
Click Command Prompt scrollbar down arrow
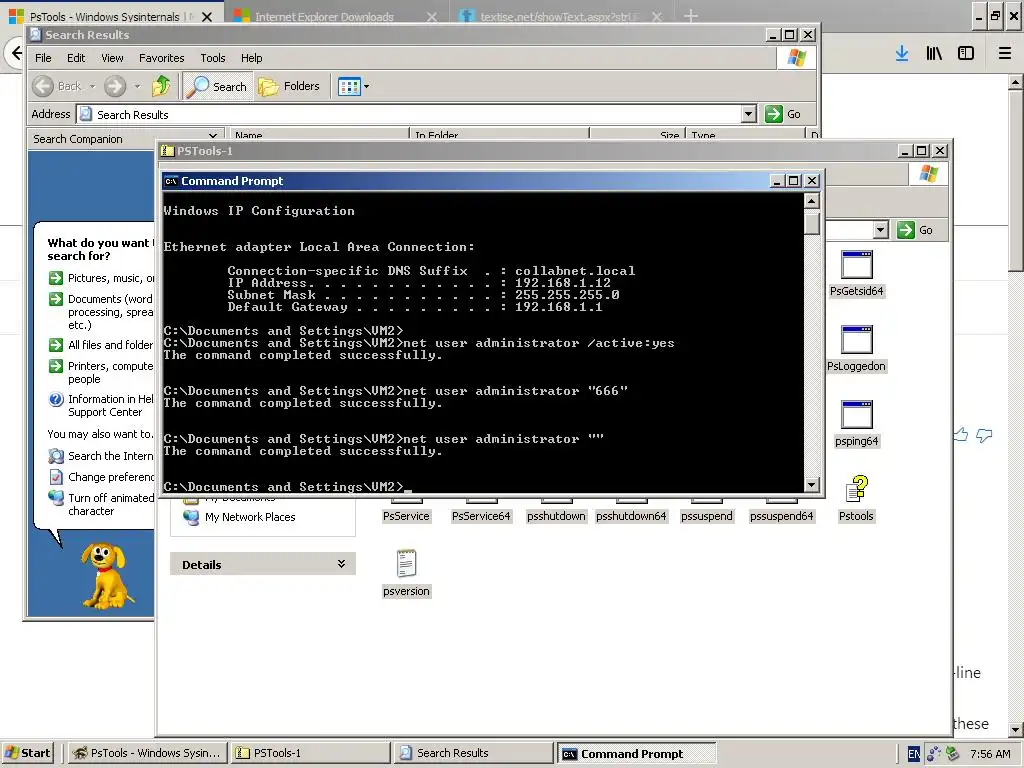pos(812,485)
